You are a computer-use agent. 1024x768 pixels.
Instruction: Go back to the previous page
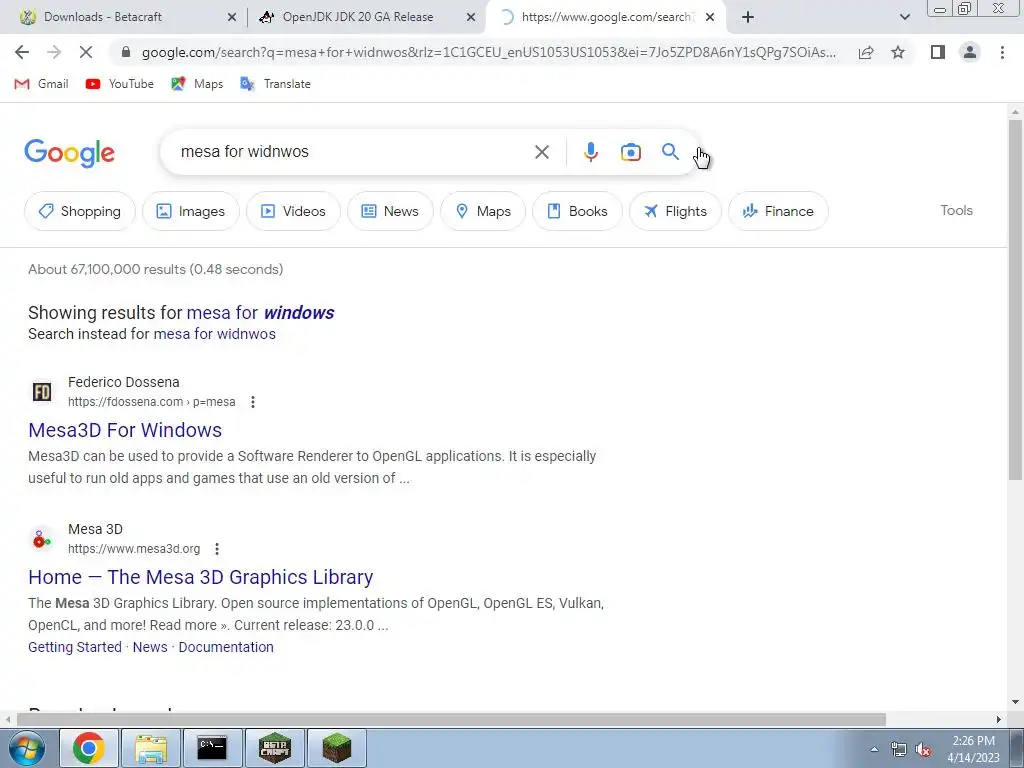[x=22, y=52]
